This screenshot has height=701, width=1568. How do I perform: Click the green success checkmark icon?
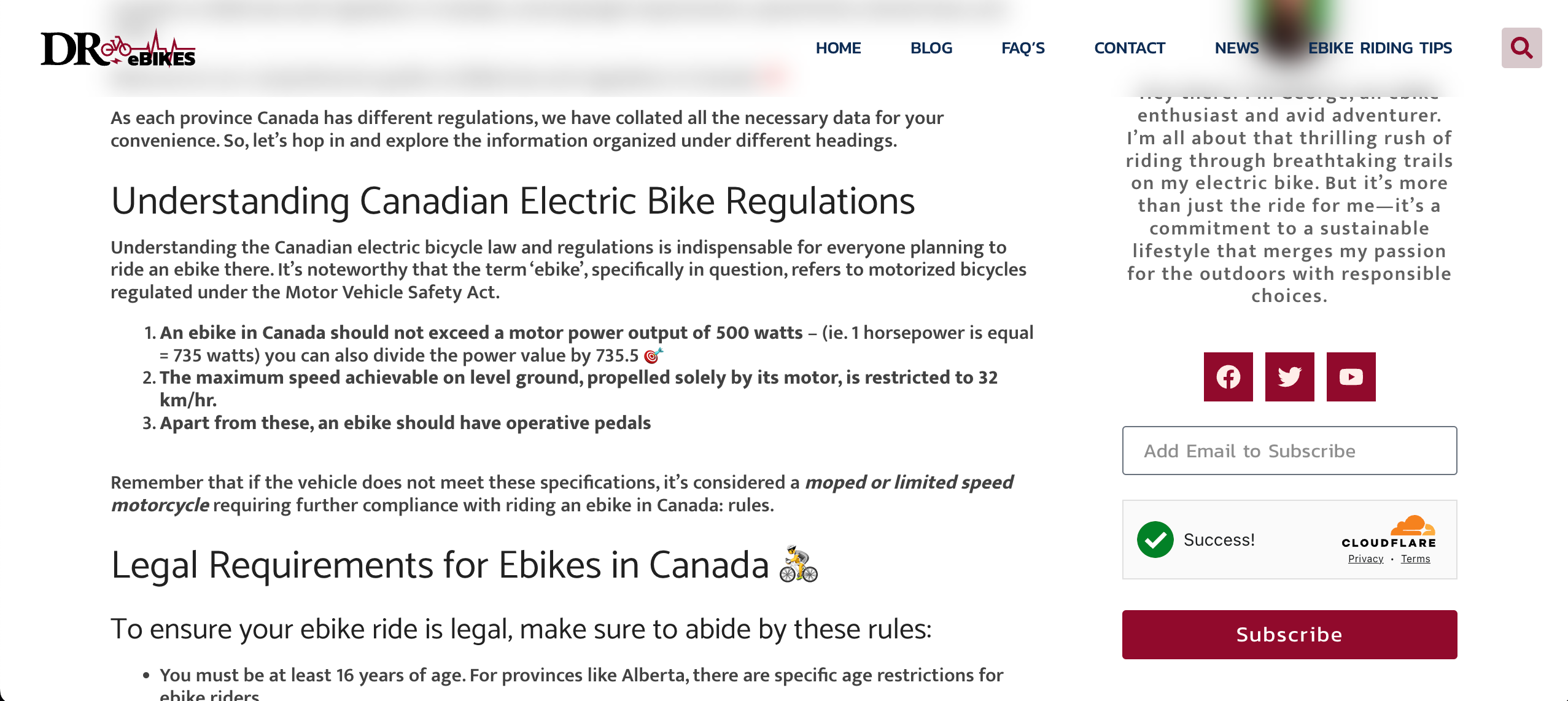click(x=1156, y=540)
